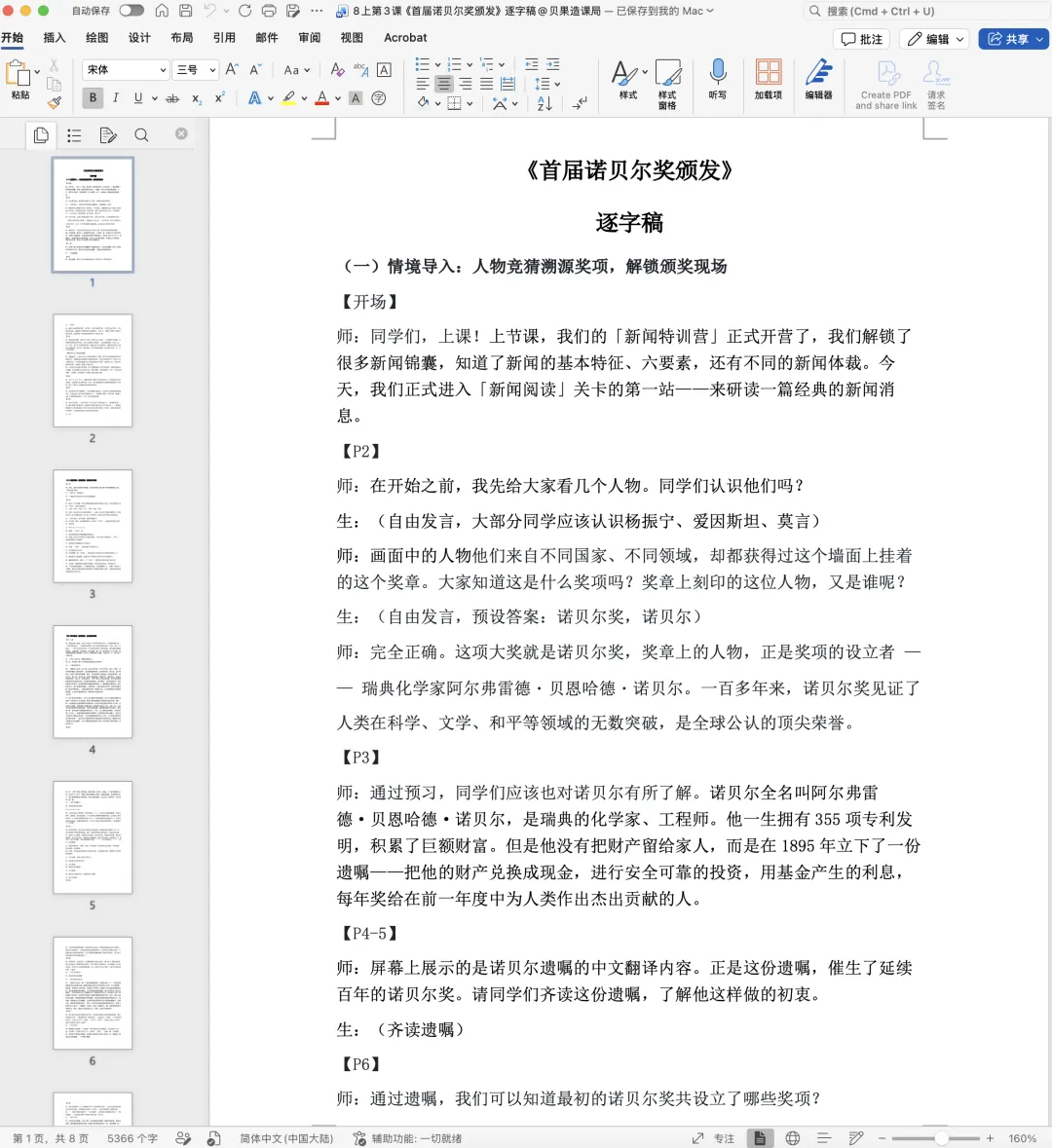
Task: Toggle the Focus mode button
Action: (x=714, y=1137)
